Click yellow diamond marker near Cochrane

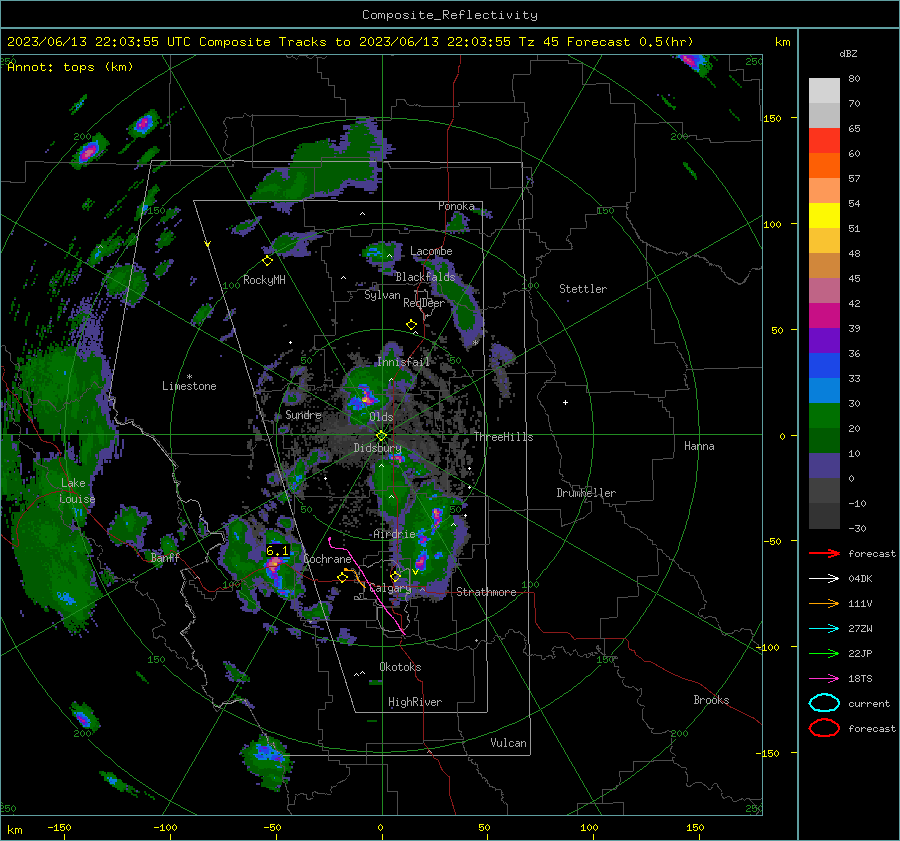coord(342,577)
